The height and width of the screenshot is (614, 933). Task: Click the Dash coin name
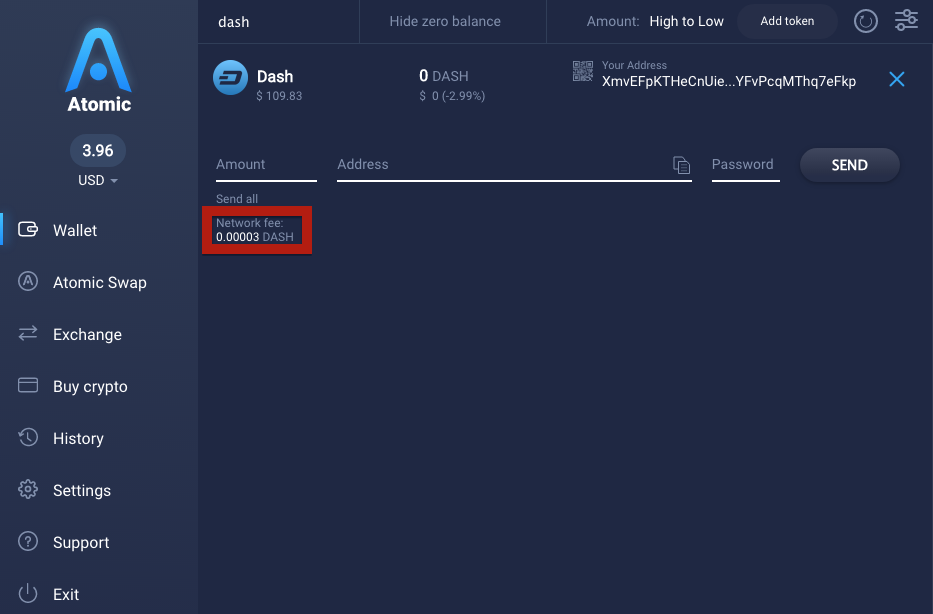click(x=275, y=77)
